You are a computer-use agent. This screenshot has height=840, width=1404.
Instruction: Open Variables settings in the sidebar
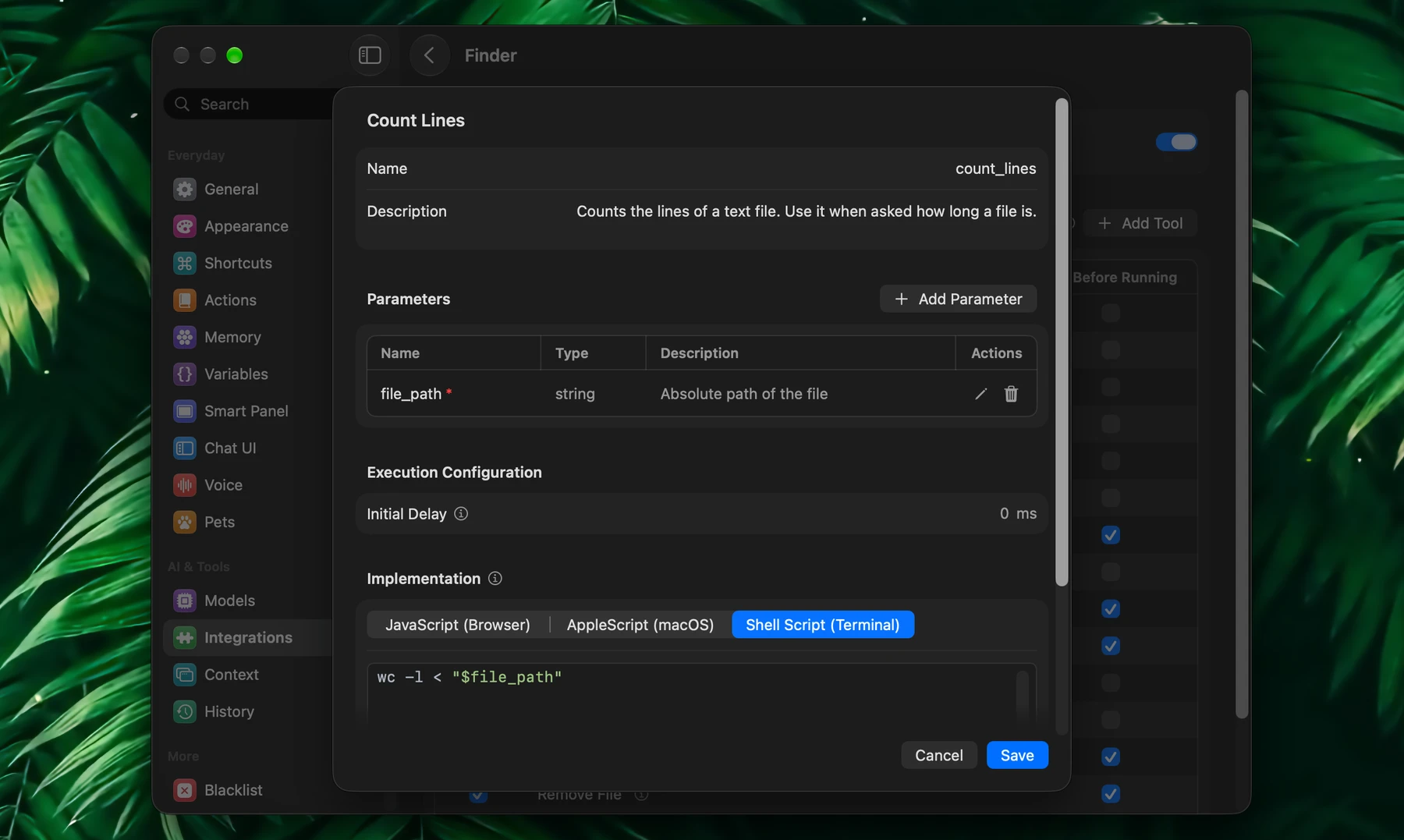point(248,374)
